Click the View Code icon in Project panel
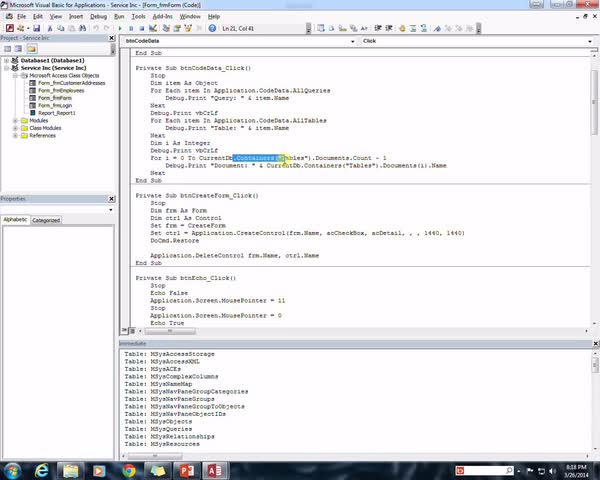 [x=7, y=49]
